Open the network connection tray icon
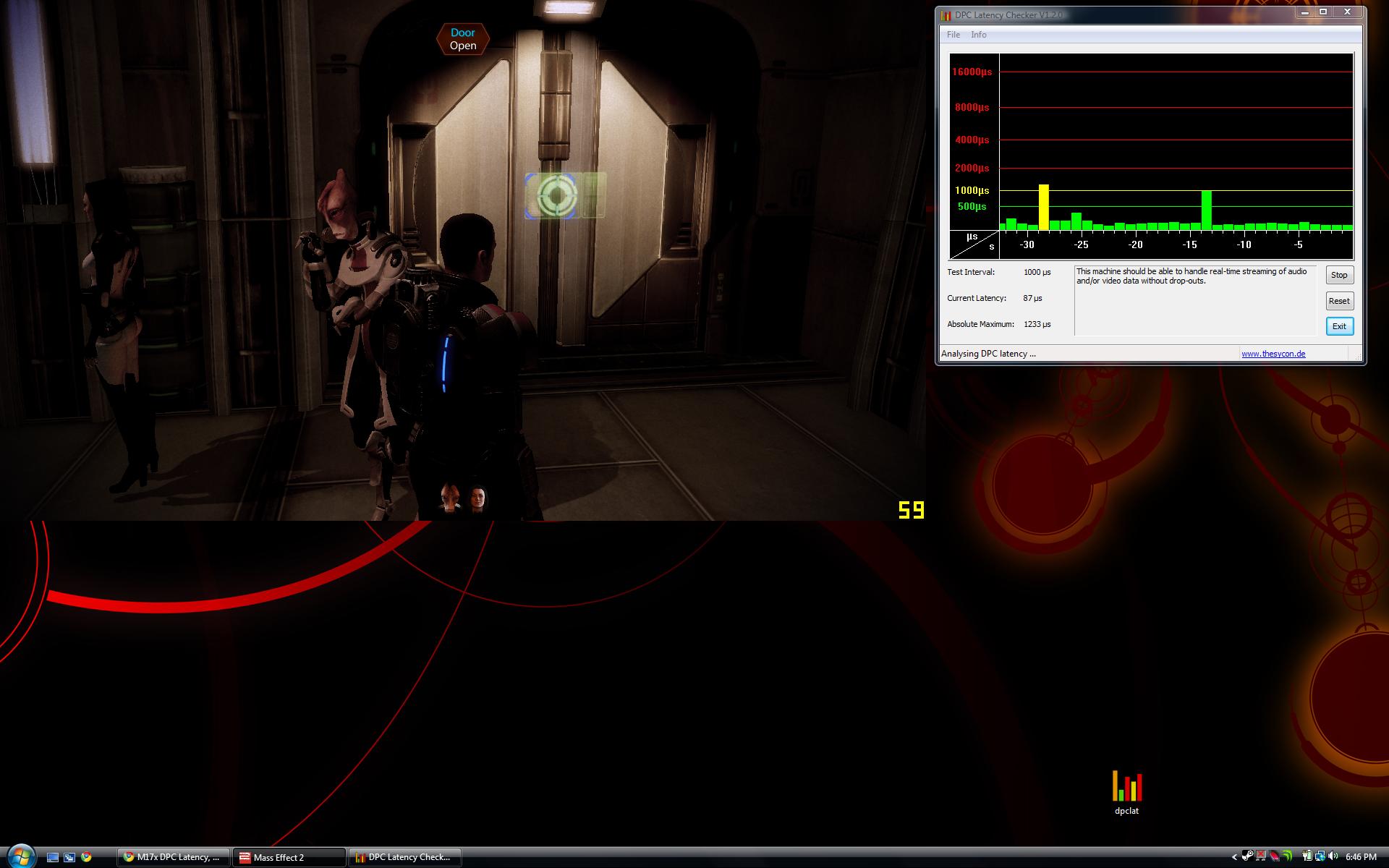The height and width of the screenshot is (868, 1389). [1320, 856]
